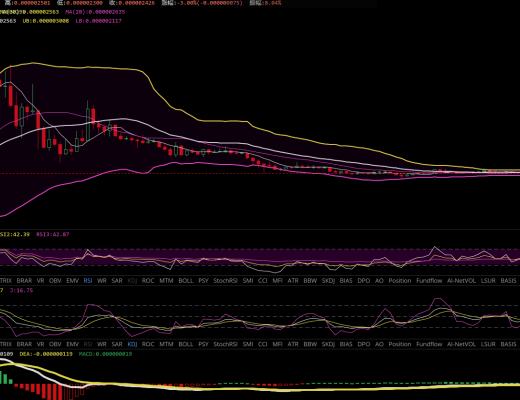
Task: Click dimmed KDJ tab beneath the RSI chart
Action: (x=132, y=281)
